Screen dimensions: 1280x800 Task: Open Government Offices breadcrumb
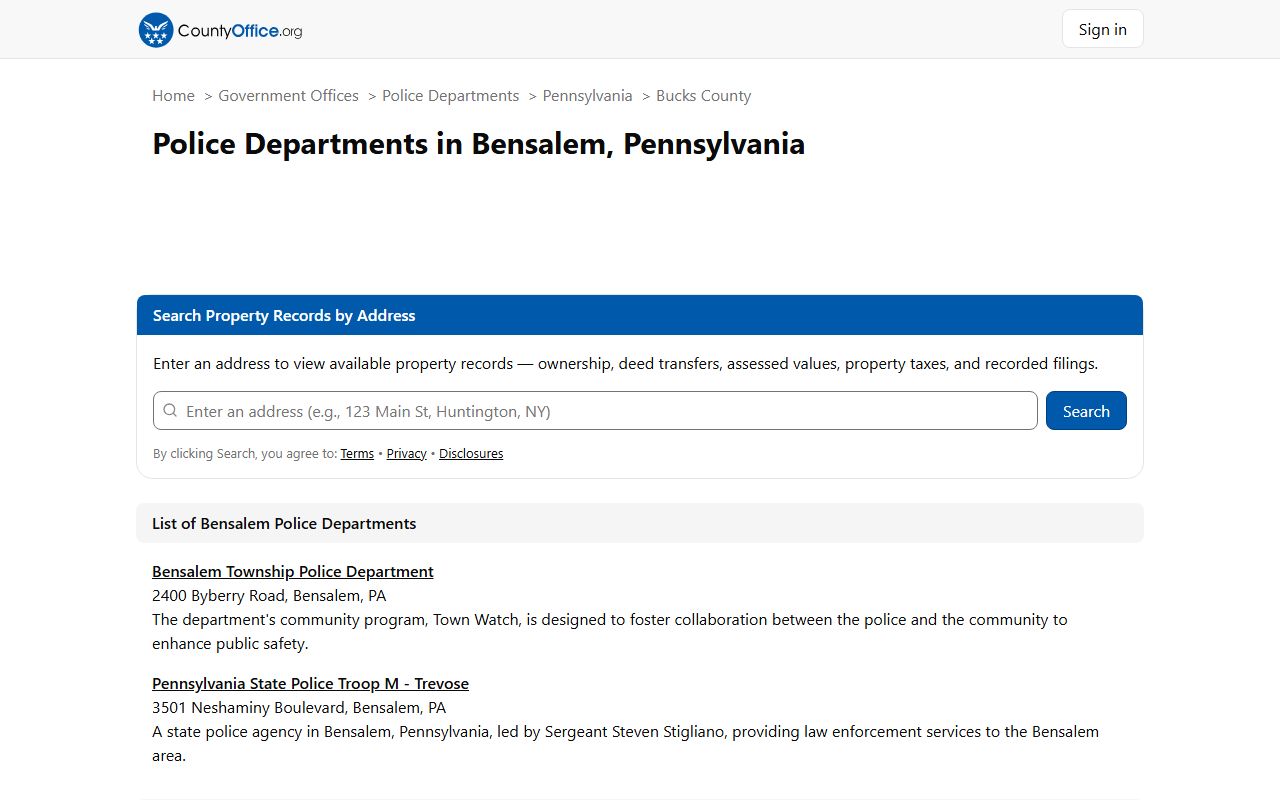click(288, 96)
